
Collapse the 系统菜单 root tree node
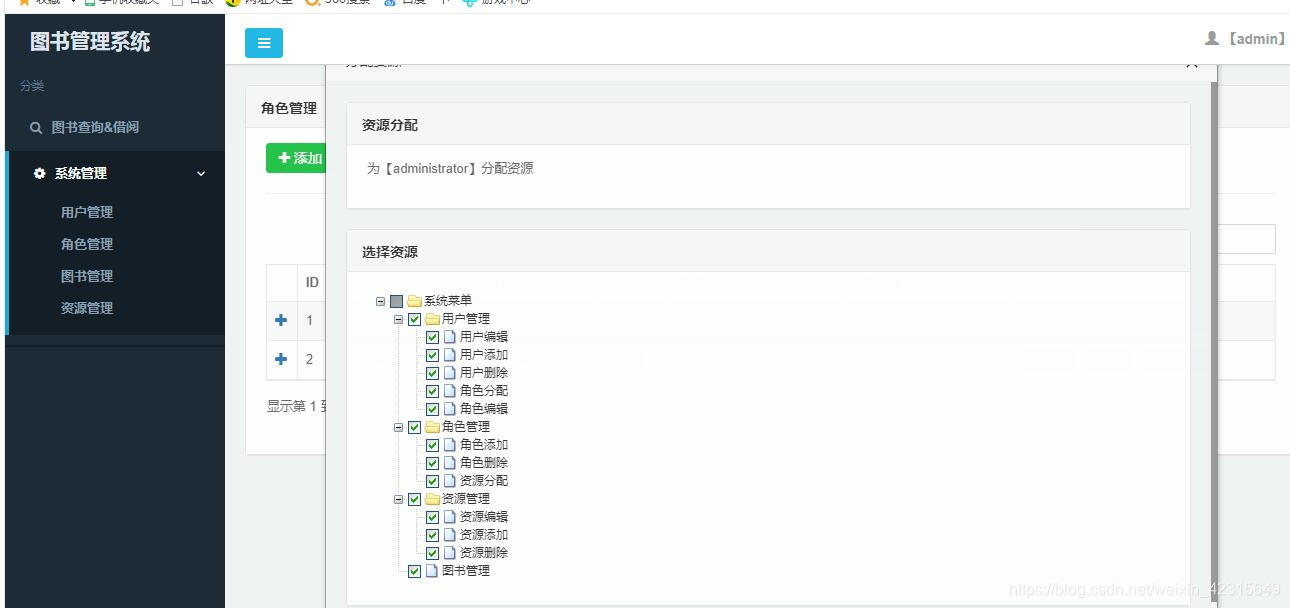pos(381,301)
